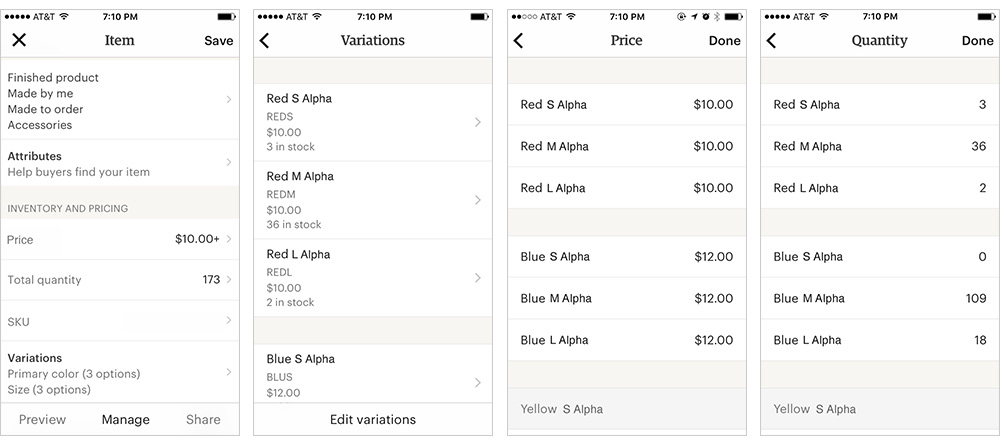The width and height of the screenshot is (1000, 446).
Task: Open the Finished product details chevron
Action: coord(228,100)
